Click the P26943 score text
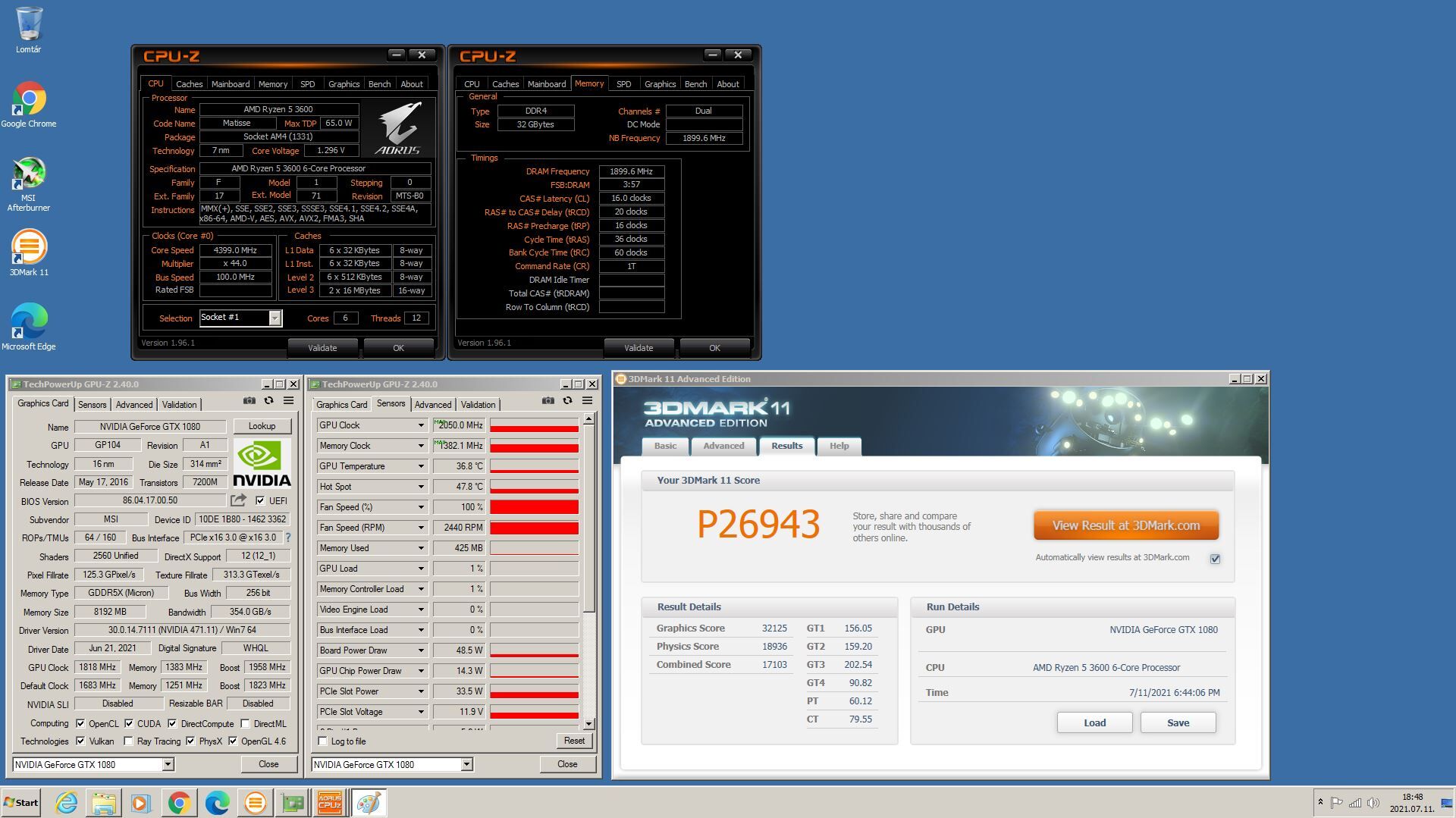Image resolution: width=1456 pixels, height=818 pixels. point(758,525)
